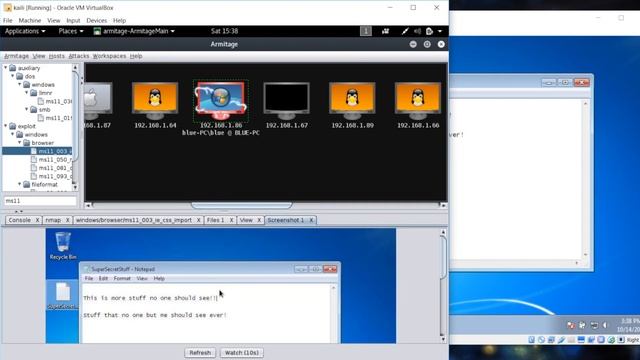Click VirtualBox status bar hard disk icon
The height and width of the screenshot is (360, 640).
coord(531,340)
